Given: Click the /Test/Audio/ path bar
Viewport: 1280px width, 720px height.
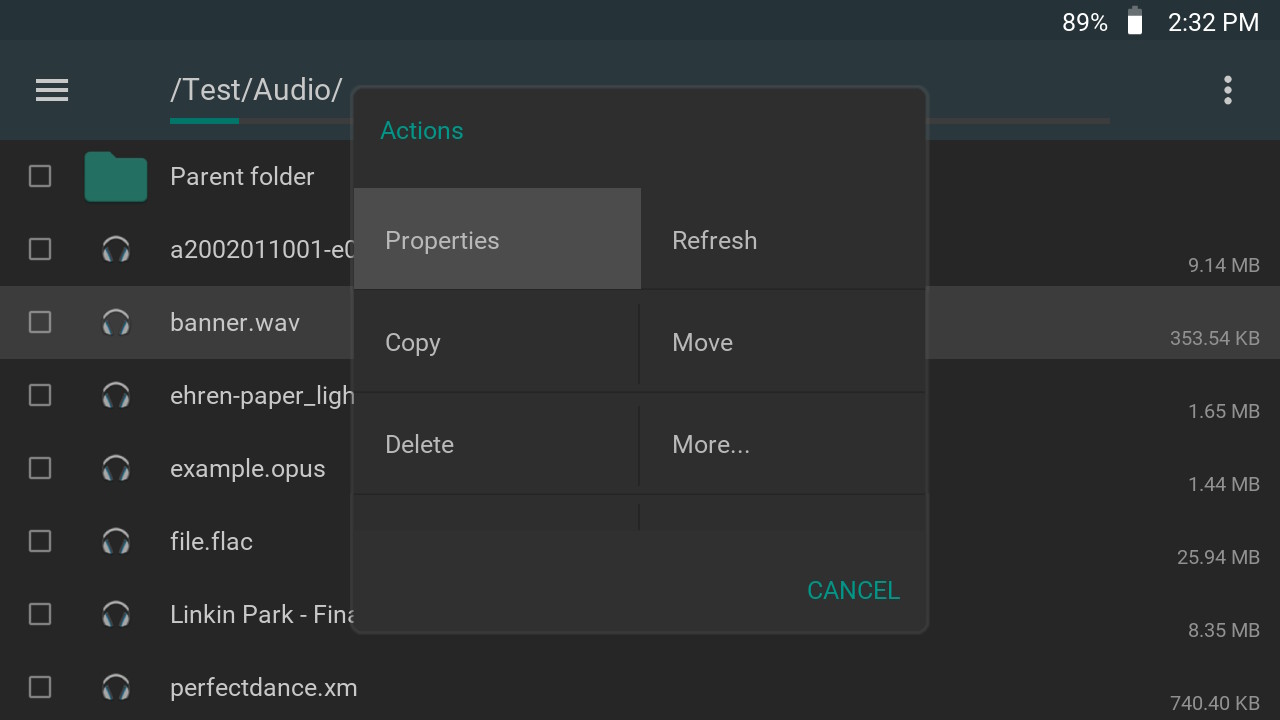Looking at the screenshot, I should [256, 90].
